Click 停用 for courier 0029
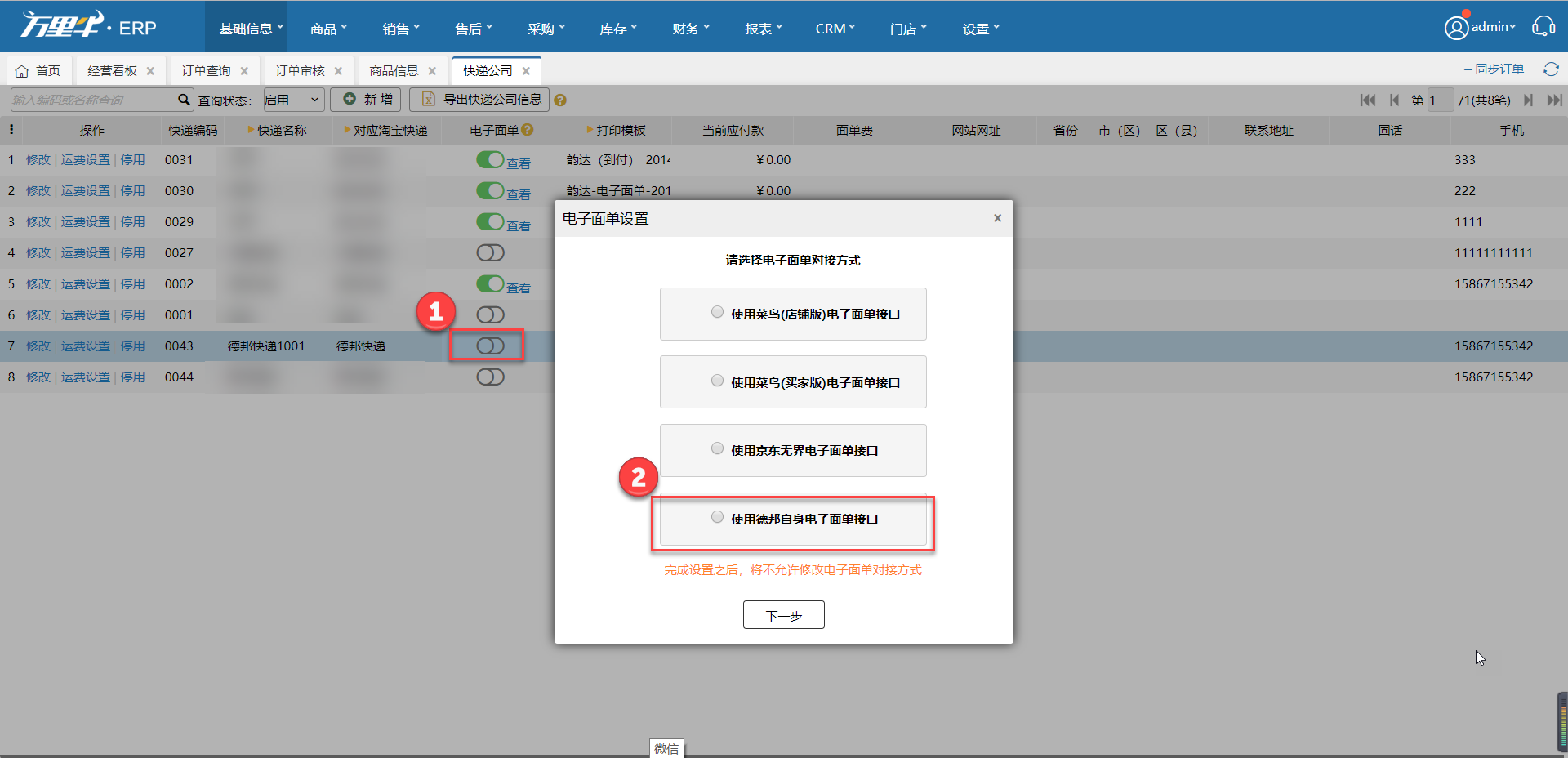This screenshot has height=758, width=1568. pos(132,221)
